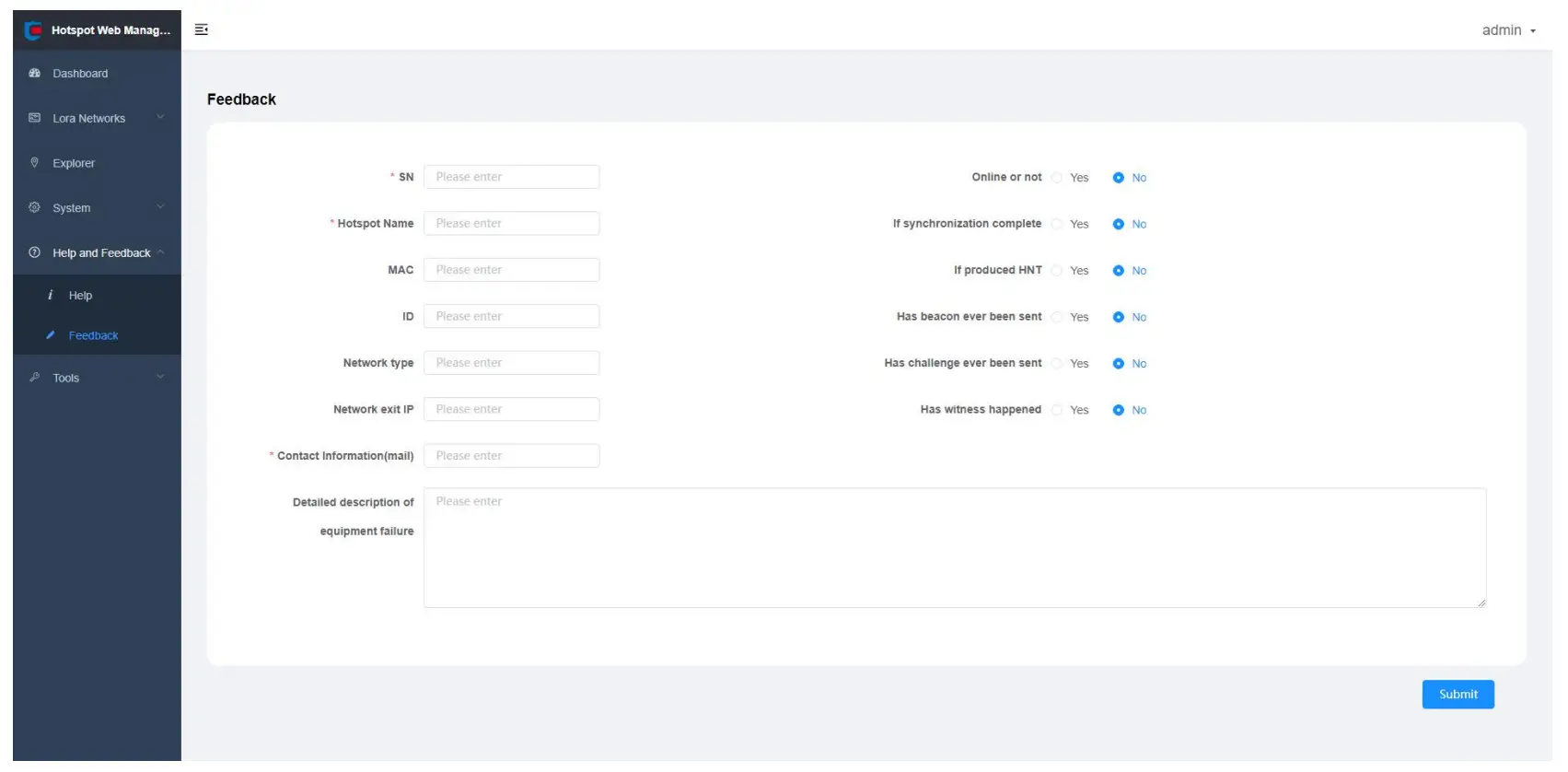
Task: Select Yes for If synchronization complete
Action: click(1057, 224)
